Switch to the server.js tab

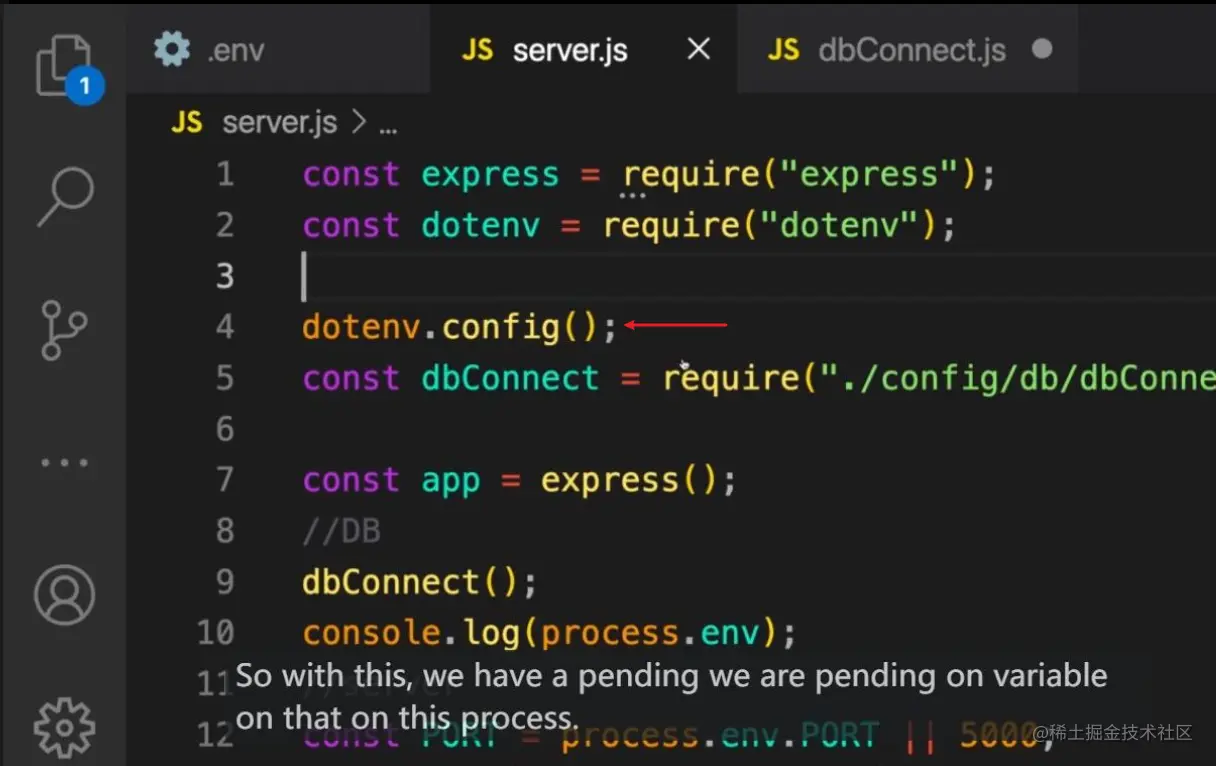click(583, 49)
